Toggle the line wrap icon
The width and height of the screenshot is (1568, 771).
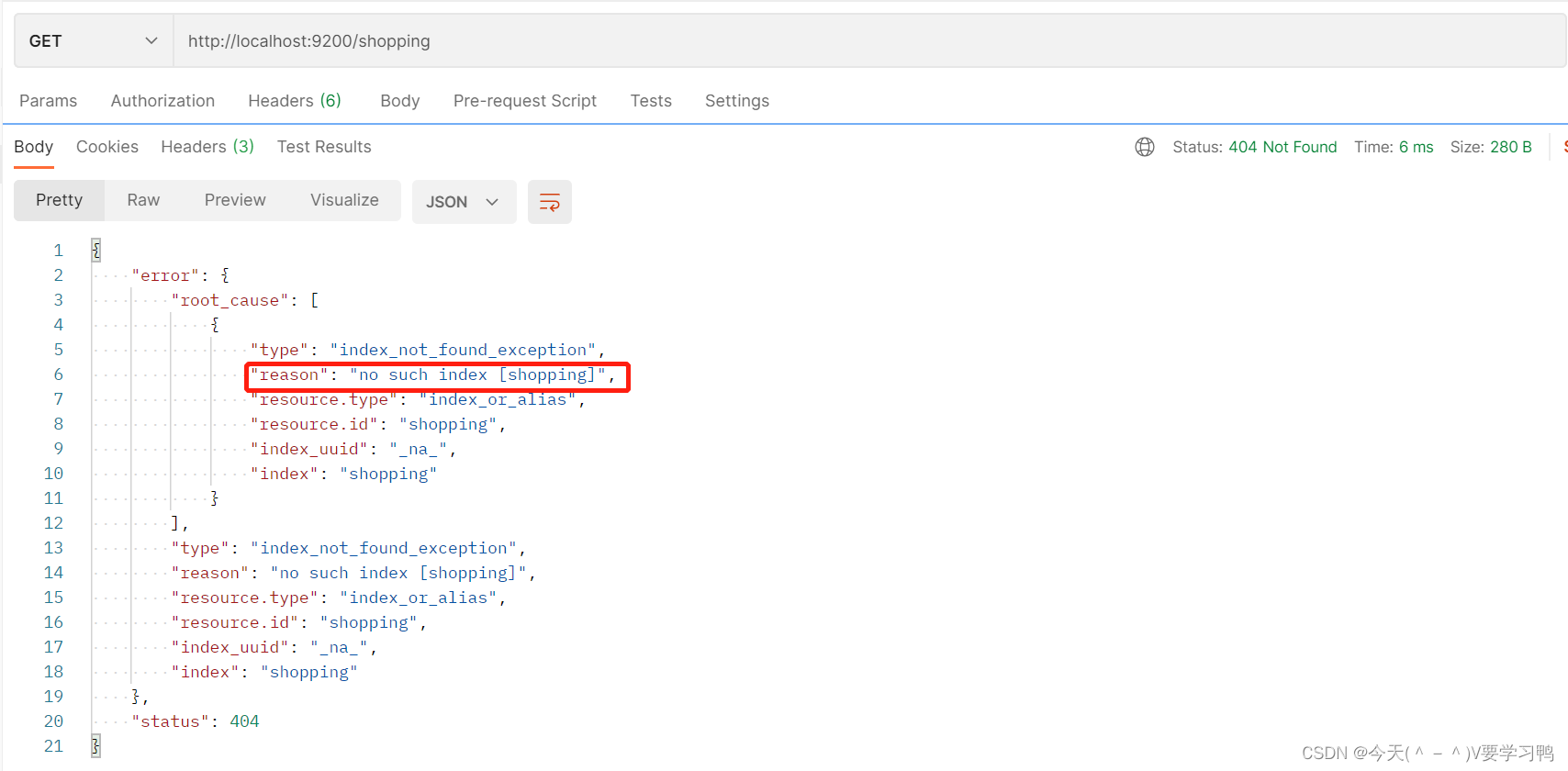tap(550, 202)
